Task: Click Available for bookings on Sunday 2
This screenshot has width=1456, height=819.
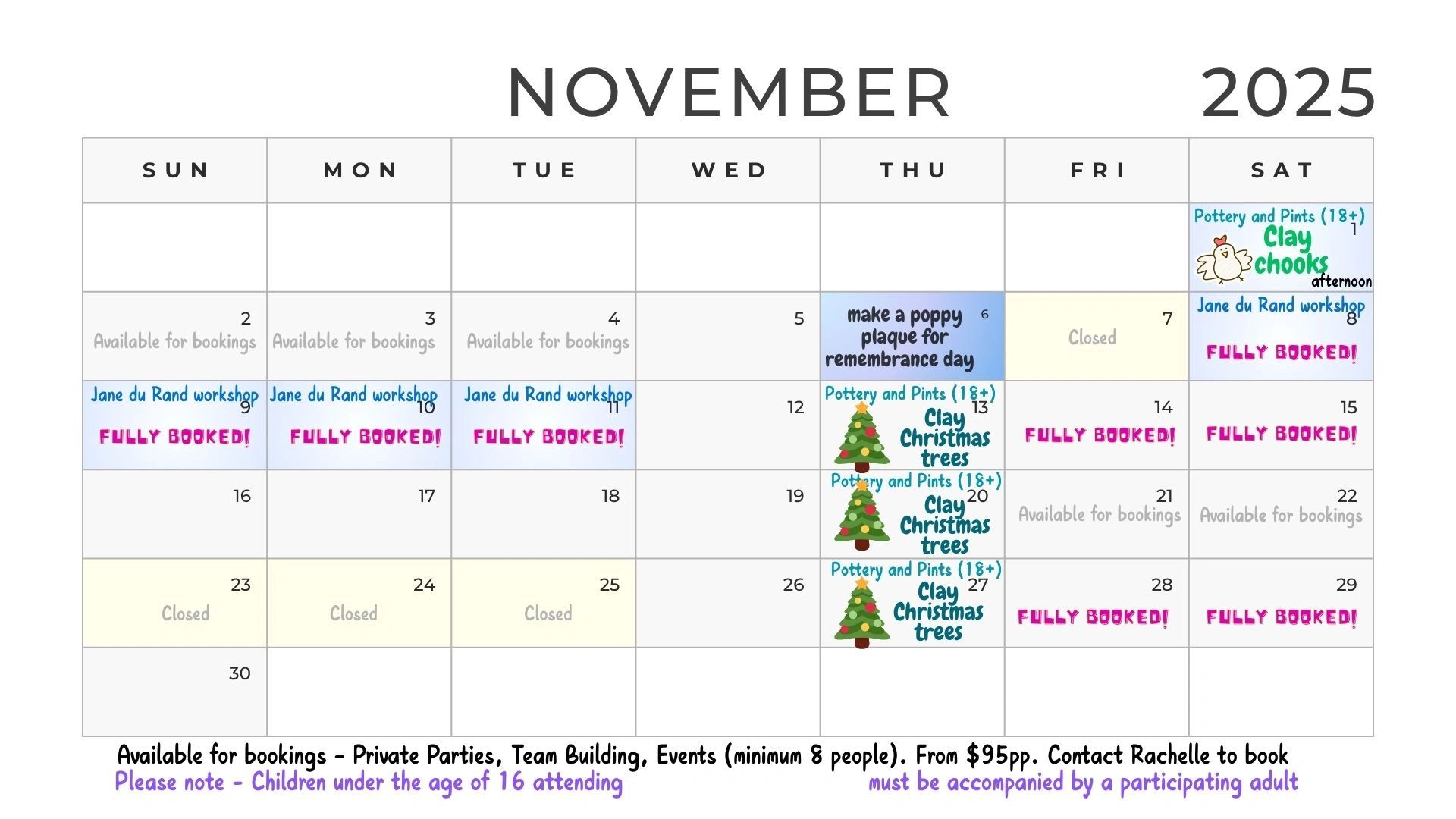Action: [x=174, y=342]
